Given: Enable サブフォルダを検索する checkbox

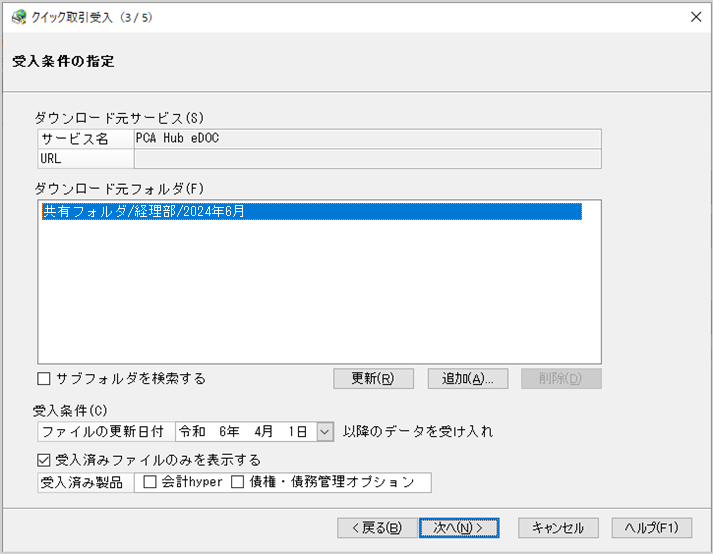Looking at the screenshot, I should point(43,379).
